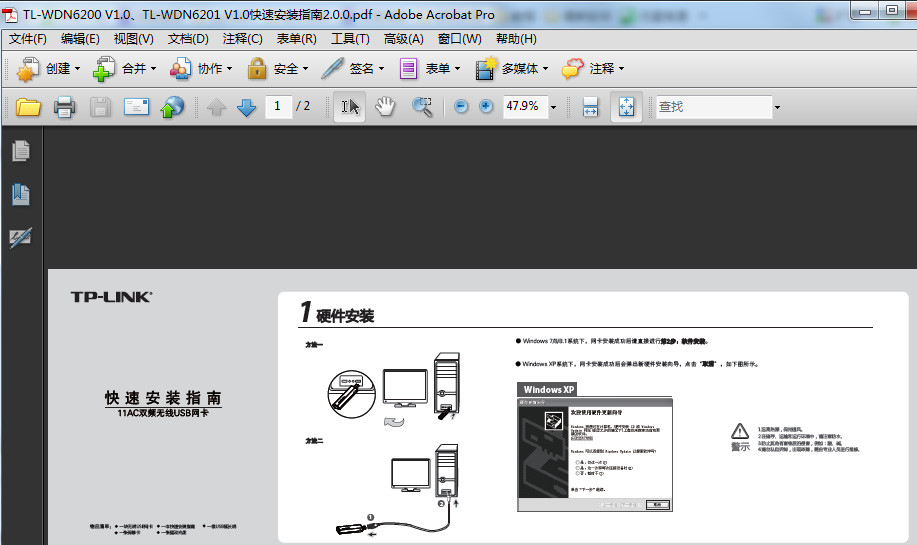Image resolution: width=917 pixels, height=545 pixels.
Task: Expand the Comment toolbar dropdown arrow
Action: (x=621, y=68)
